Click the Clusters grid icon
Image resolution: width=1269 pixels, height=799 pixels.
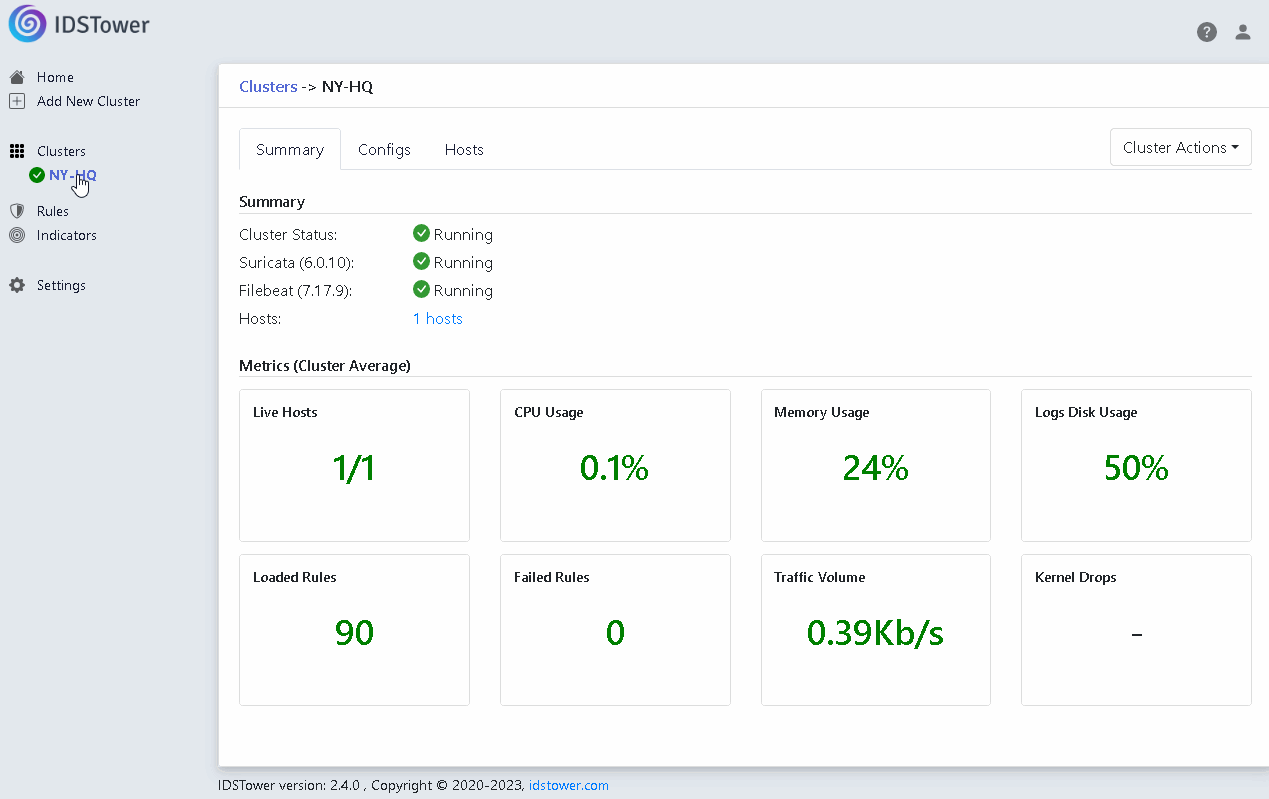pyautogui.click(x=17, y=151)
